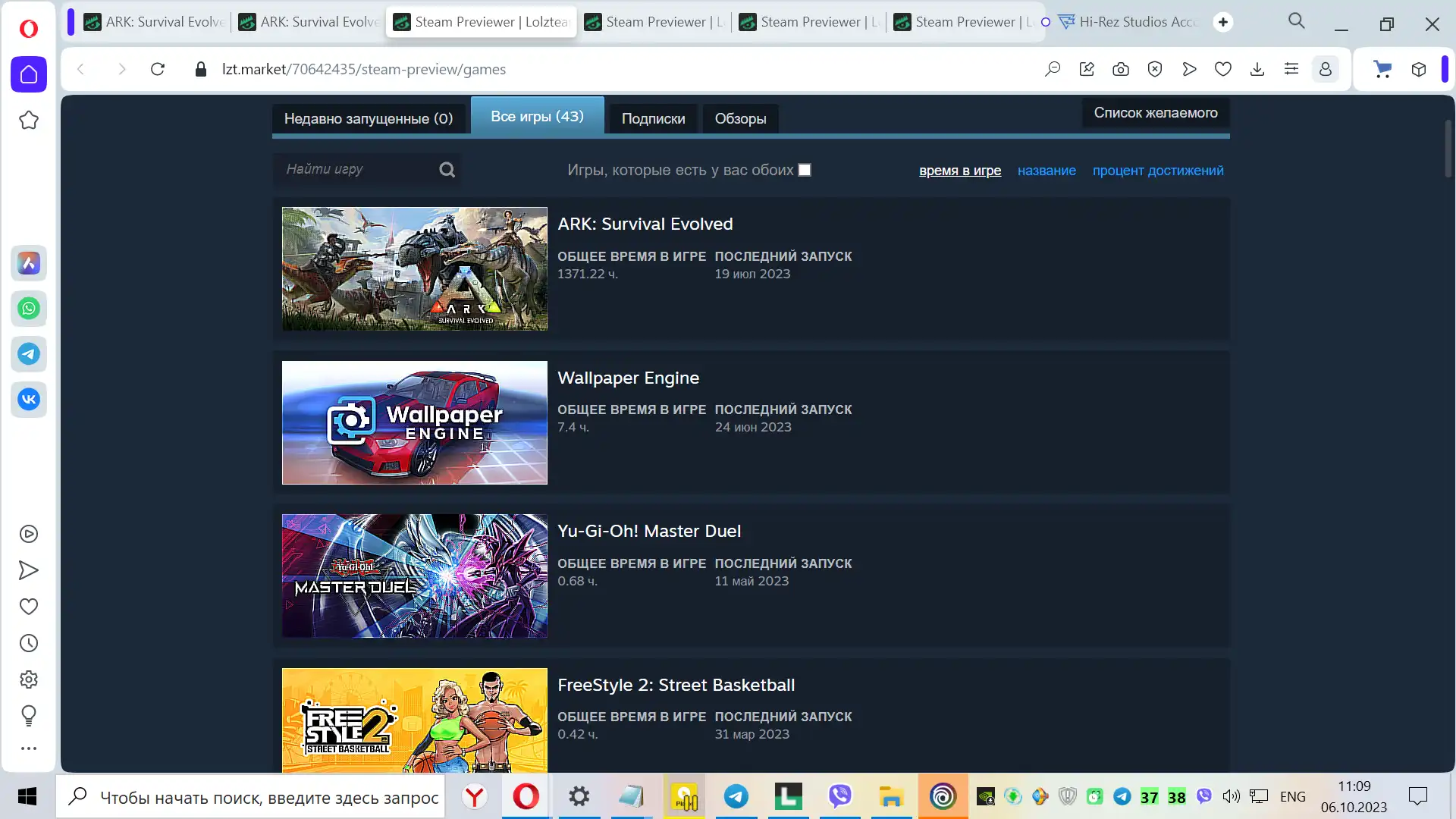Take a snapshot with camera icon
Viewport: 1456px width, 819px height.
pyautogui.click(x=1121, y=69)
